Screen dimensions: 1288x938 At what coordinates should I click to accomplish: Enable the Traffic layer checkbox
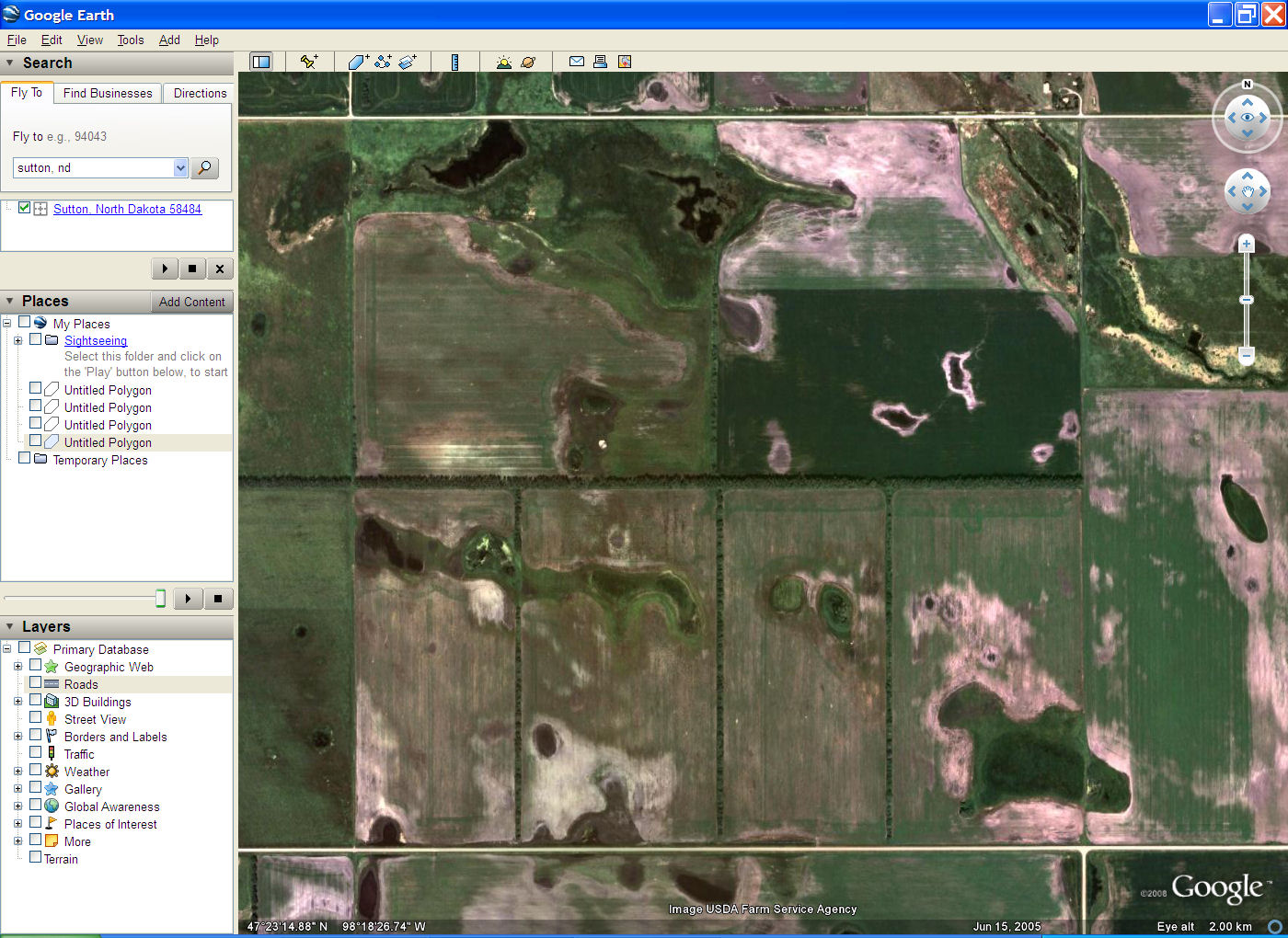pos(36,753)
